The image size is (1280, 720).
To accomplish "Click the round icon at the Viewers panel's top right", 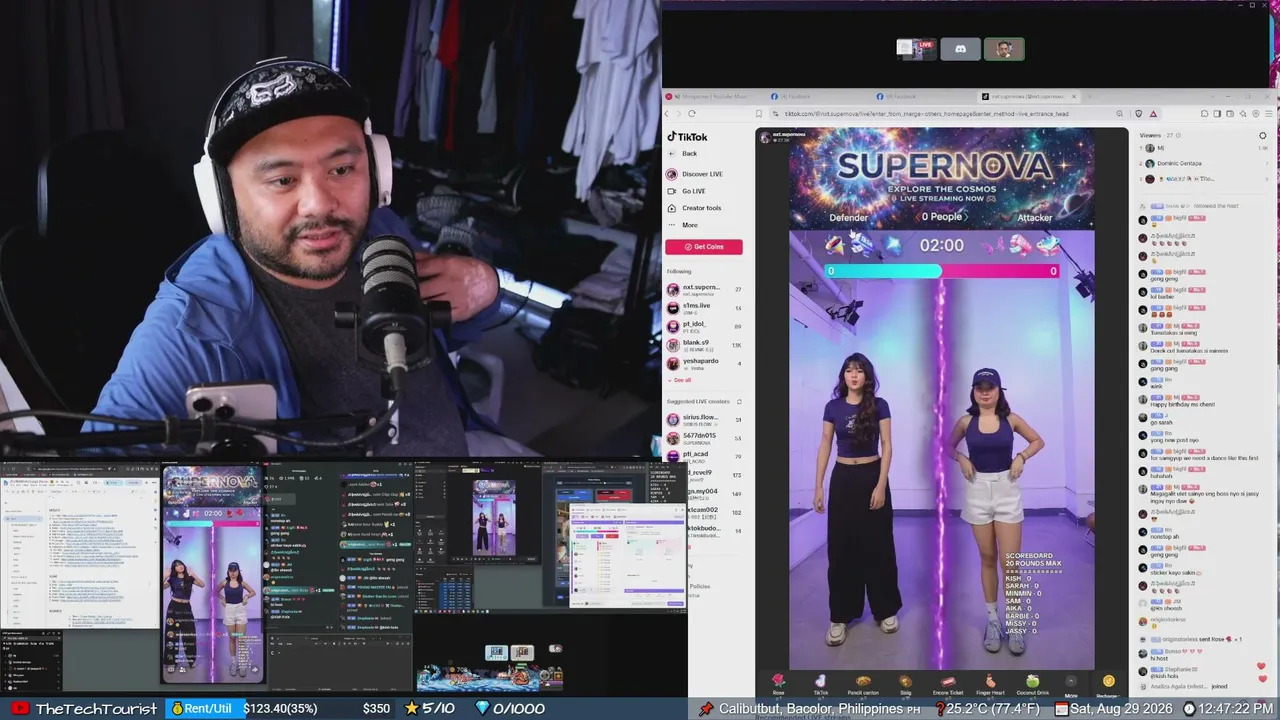I will tap(1263, 135).
